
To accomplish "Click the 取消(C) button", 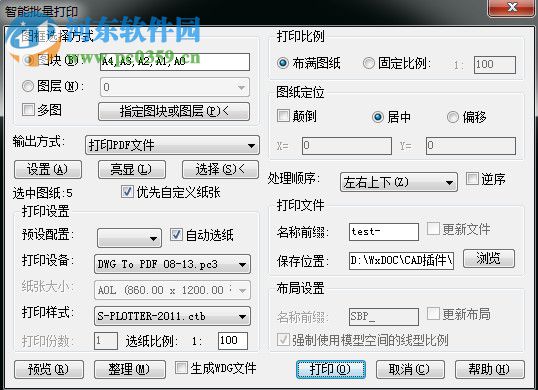I will [410, 369].
